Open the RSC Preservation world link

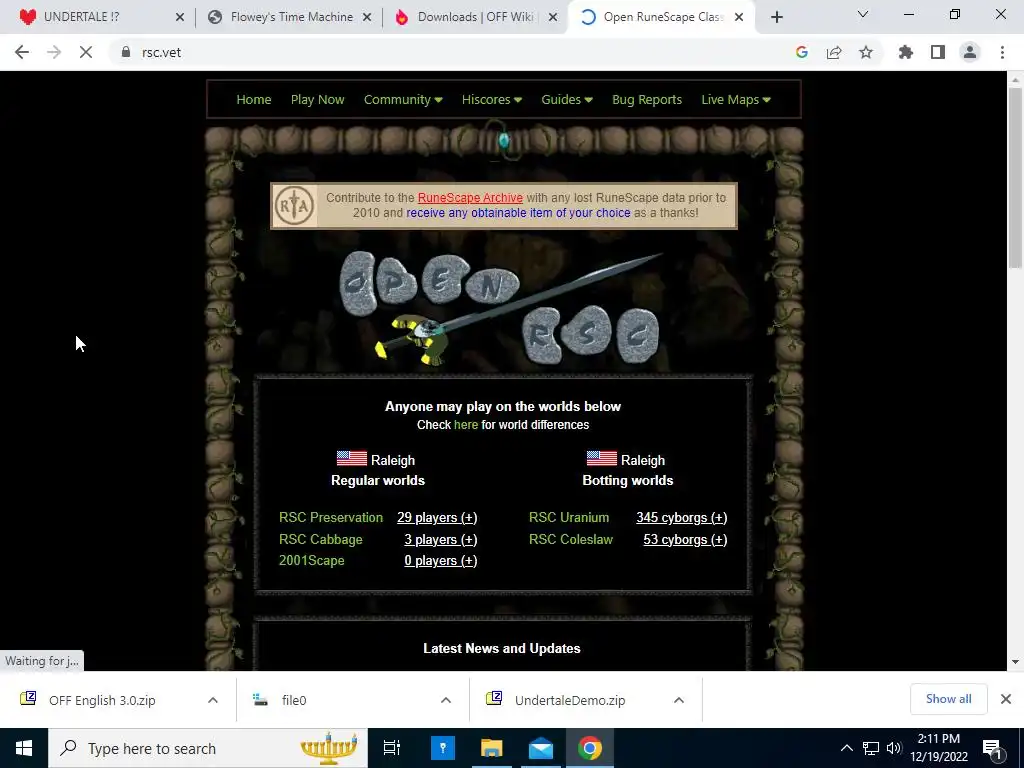330,517
